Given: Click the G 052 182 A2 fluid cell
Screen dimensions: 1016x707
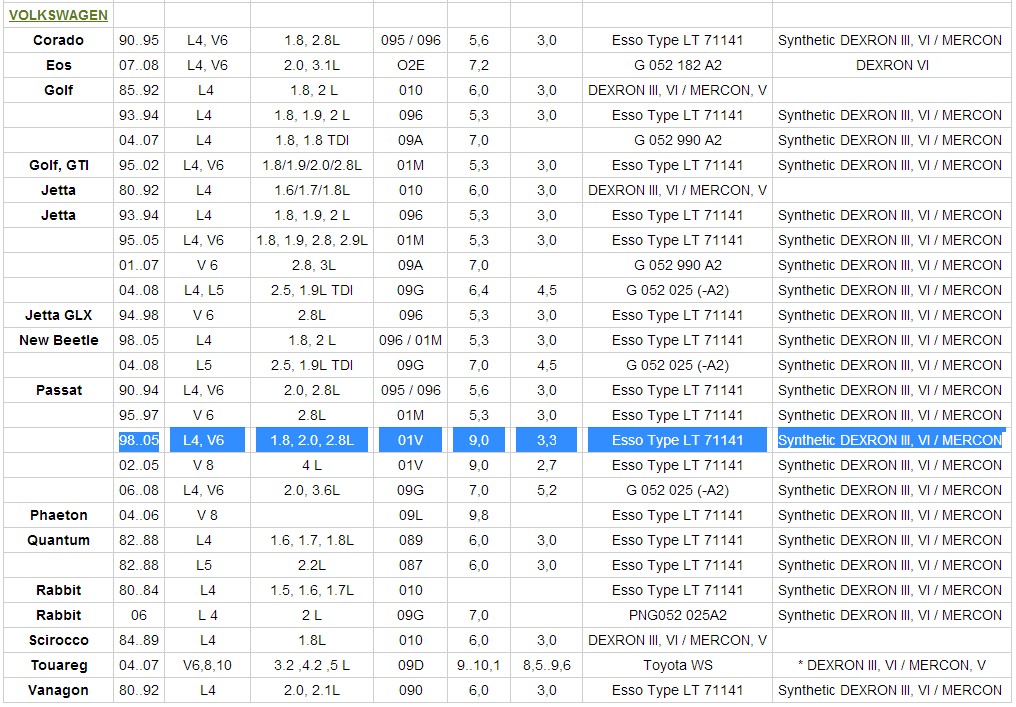Looking at the screenshot, I should pos(677,65).
